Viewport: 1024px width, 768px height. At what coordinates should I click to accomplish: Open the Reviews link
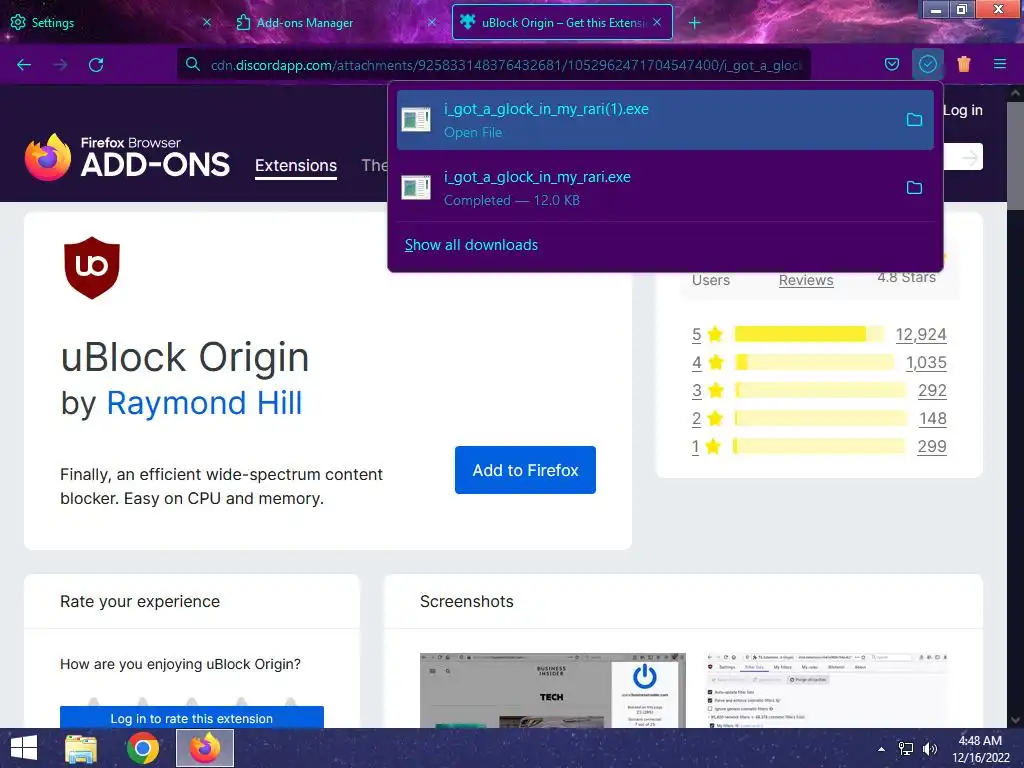pyautogui.click(x=806, y=280)
